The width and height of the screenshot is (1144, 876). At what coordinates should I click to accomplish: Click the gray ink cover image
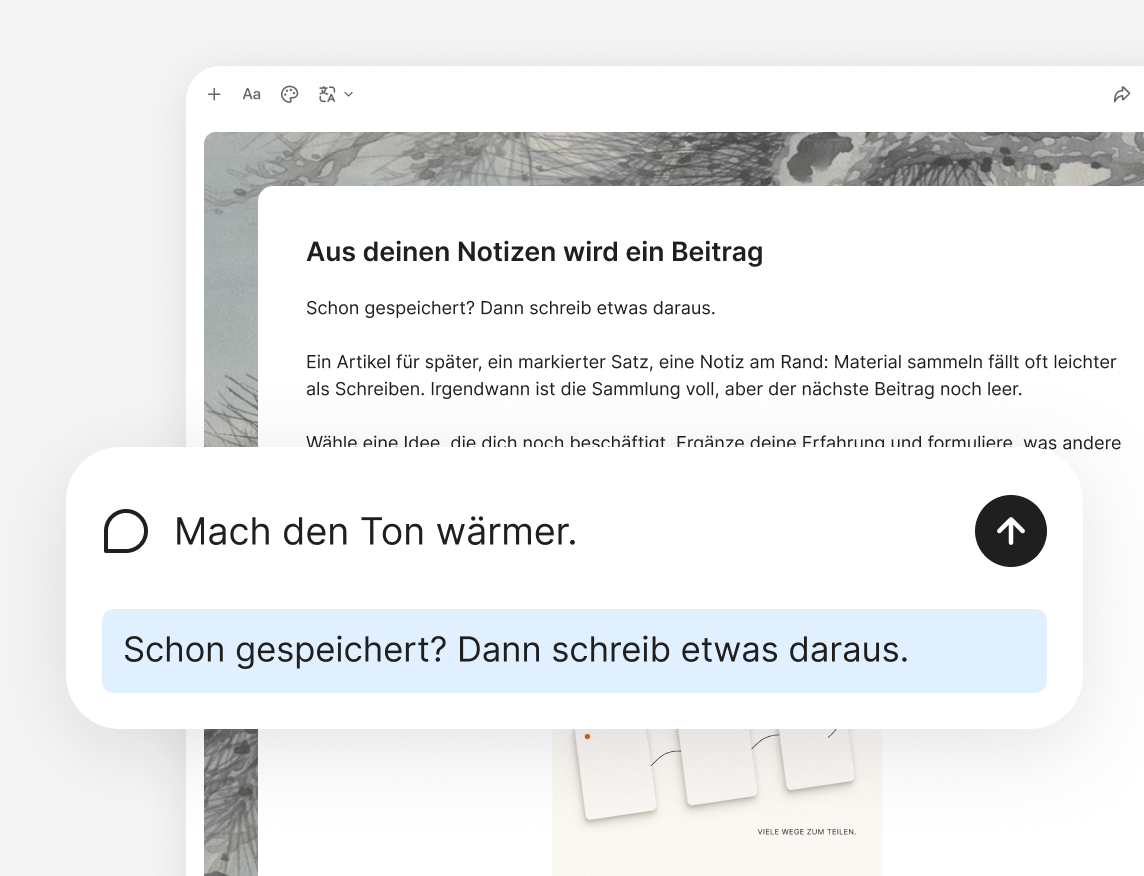coord(674,158)
